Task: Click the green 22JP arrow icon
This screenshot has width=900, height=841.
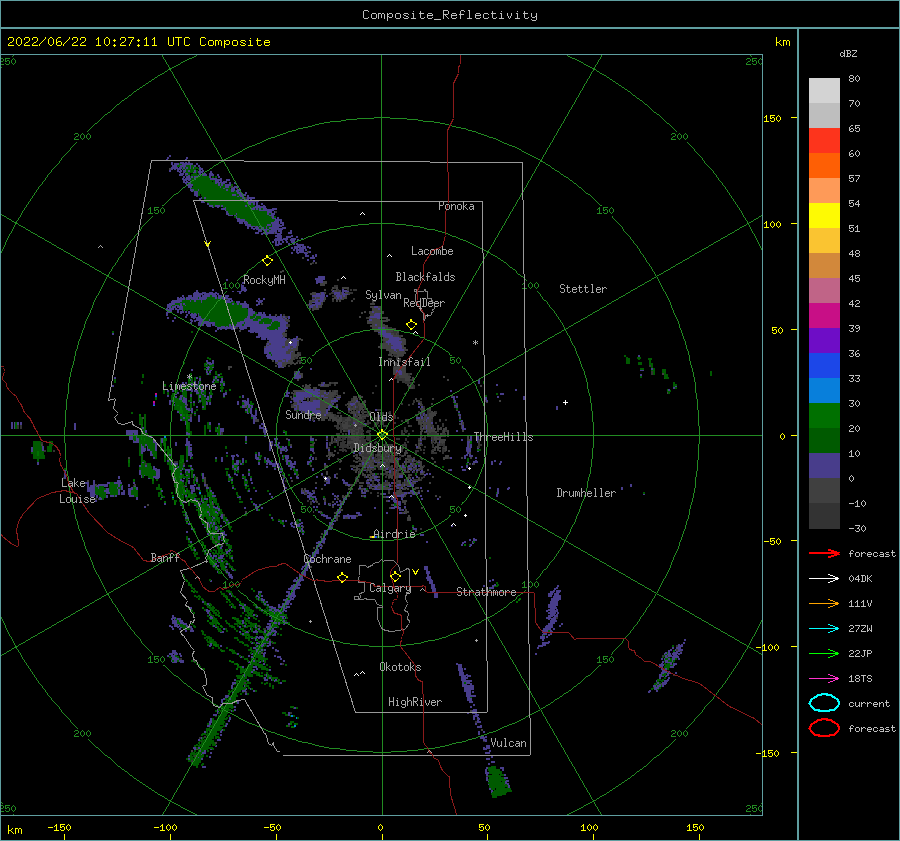Action: (824, 653)
